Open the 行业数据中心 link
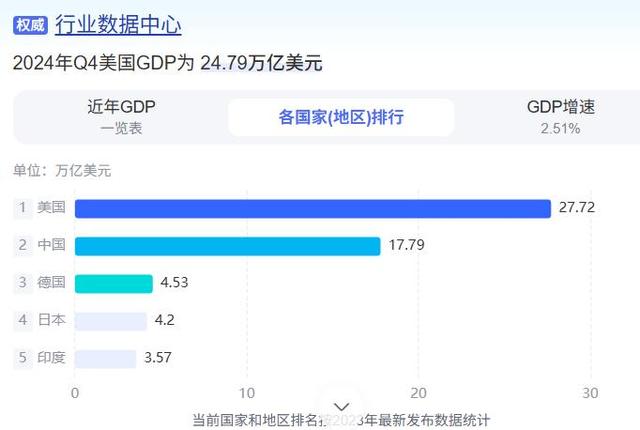The height and width of the screenshot is (430, 640). [118, 25]
